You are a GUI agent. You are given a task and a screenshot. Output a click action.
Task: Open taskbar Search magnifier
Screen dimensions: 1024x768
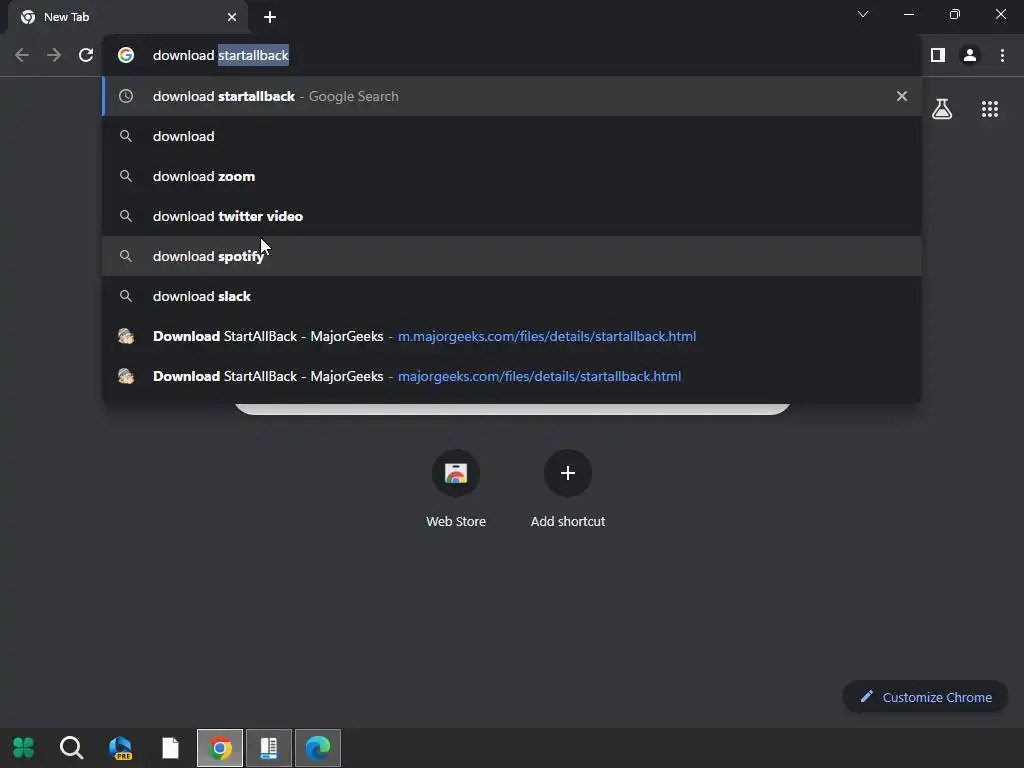pyautogui.click(x=71, y=747)
